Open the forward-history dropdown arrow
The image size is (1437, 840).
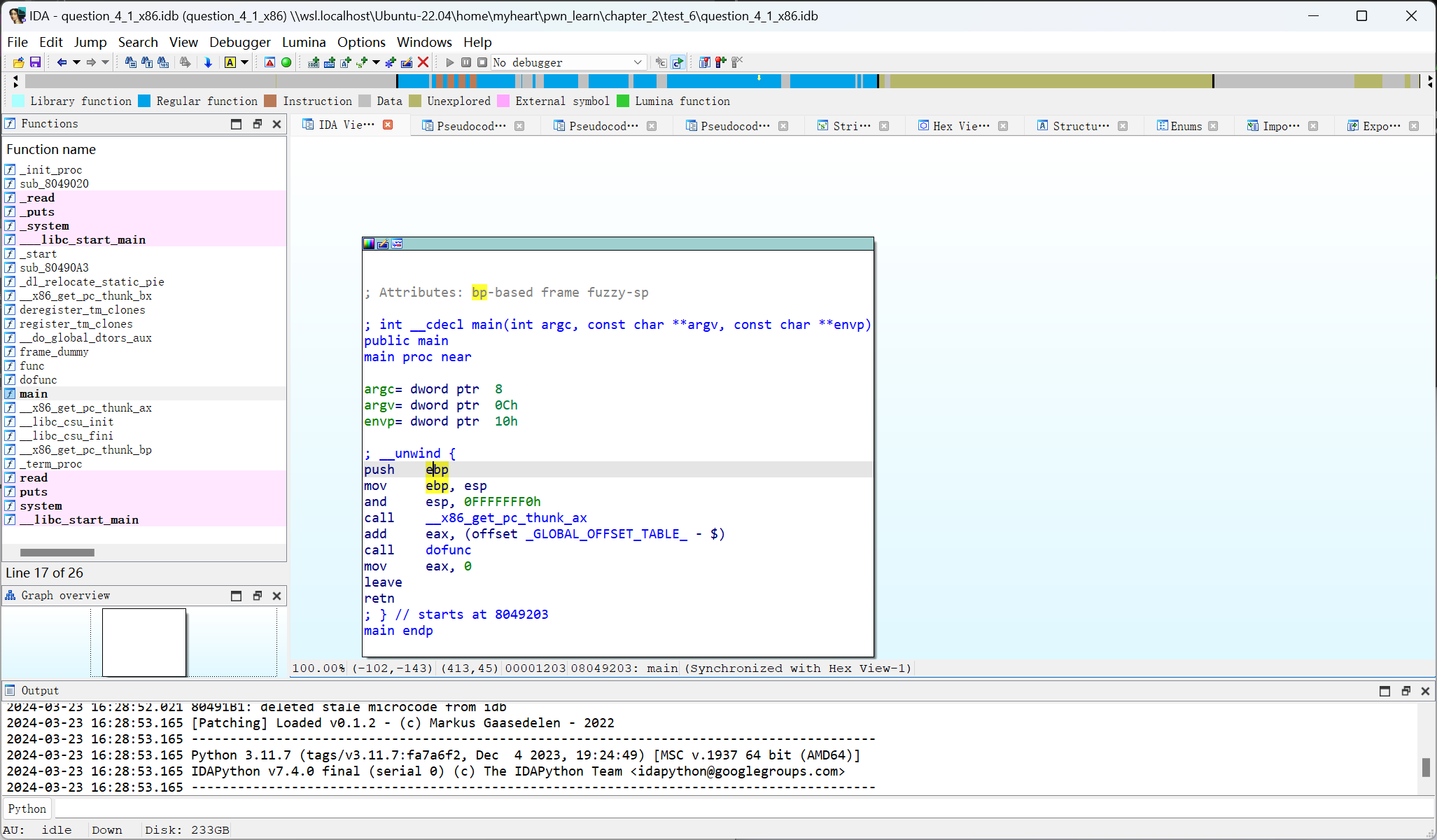click(x=106, y=62)
